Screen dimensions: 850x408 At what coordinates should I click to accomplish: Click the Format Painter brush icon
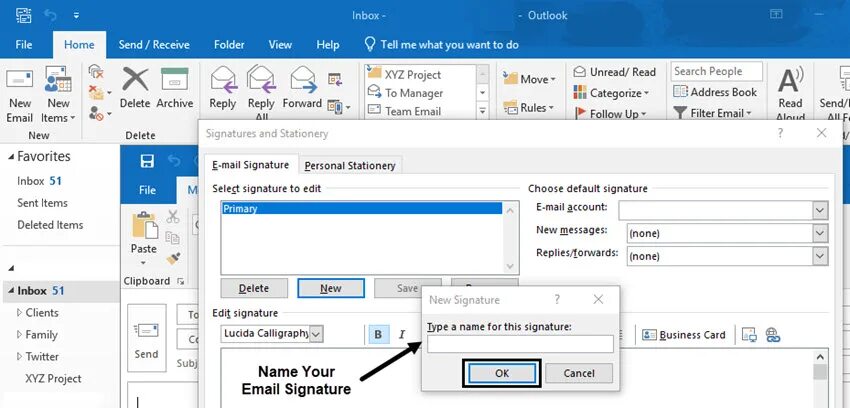[173, 258]
